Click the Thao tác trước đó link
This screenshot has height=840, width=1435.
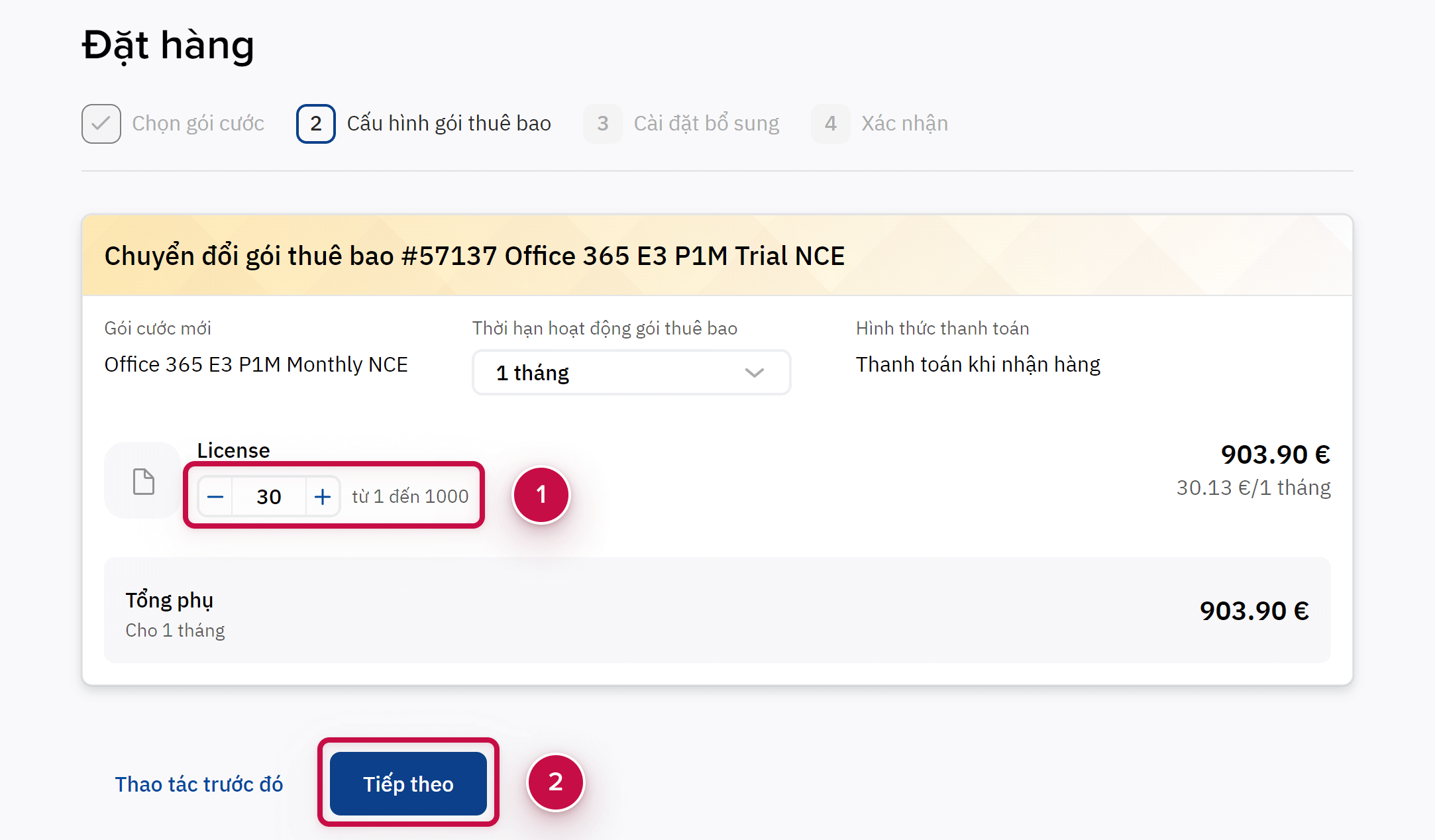point(199,784)
